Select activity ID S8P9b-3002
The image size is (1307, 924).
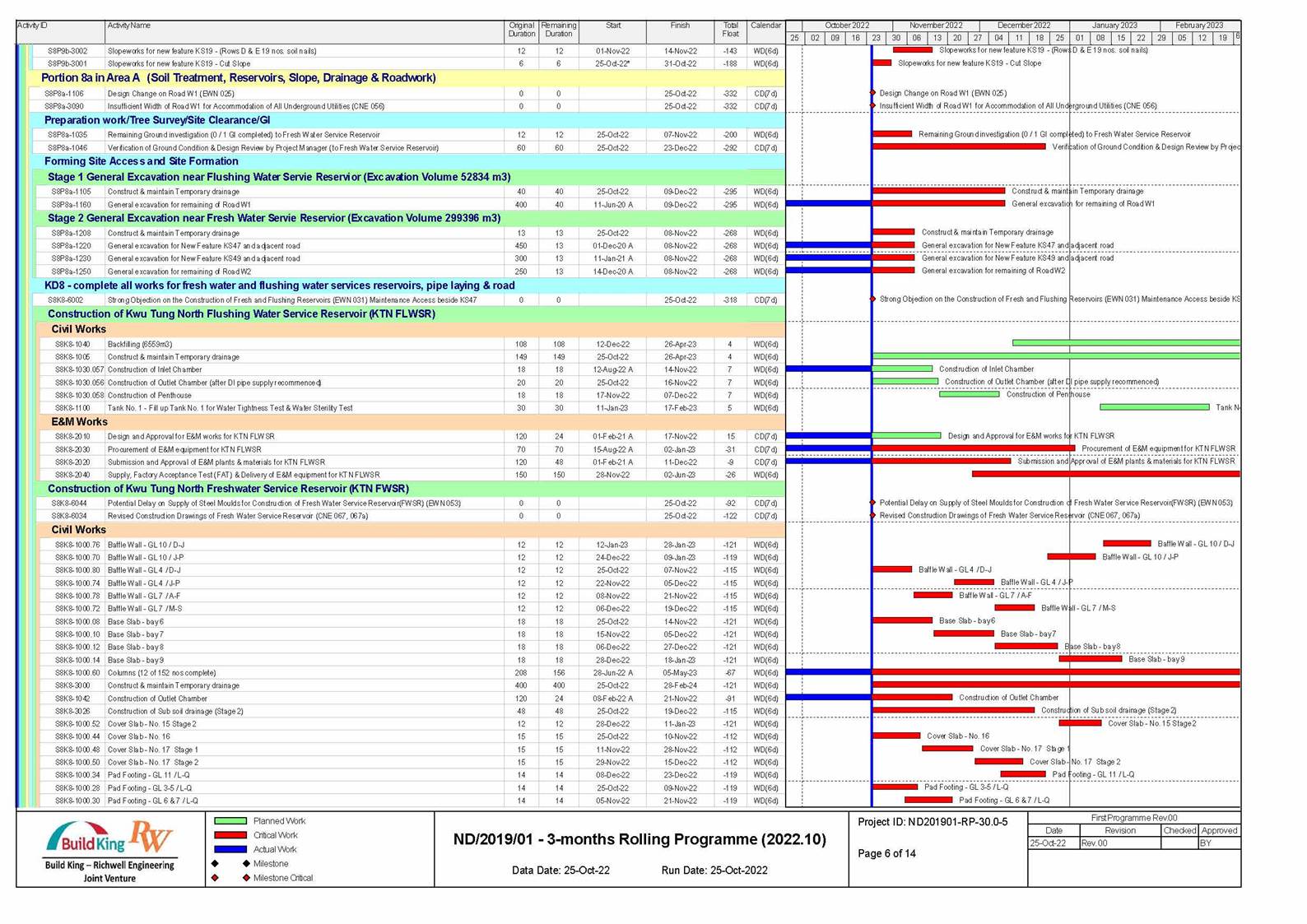tap(67, 51)
